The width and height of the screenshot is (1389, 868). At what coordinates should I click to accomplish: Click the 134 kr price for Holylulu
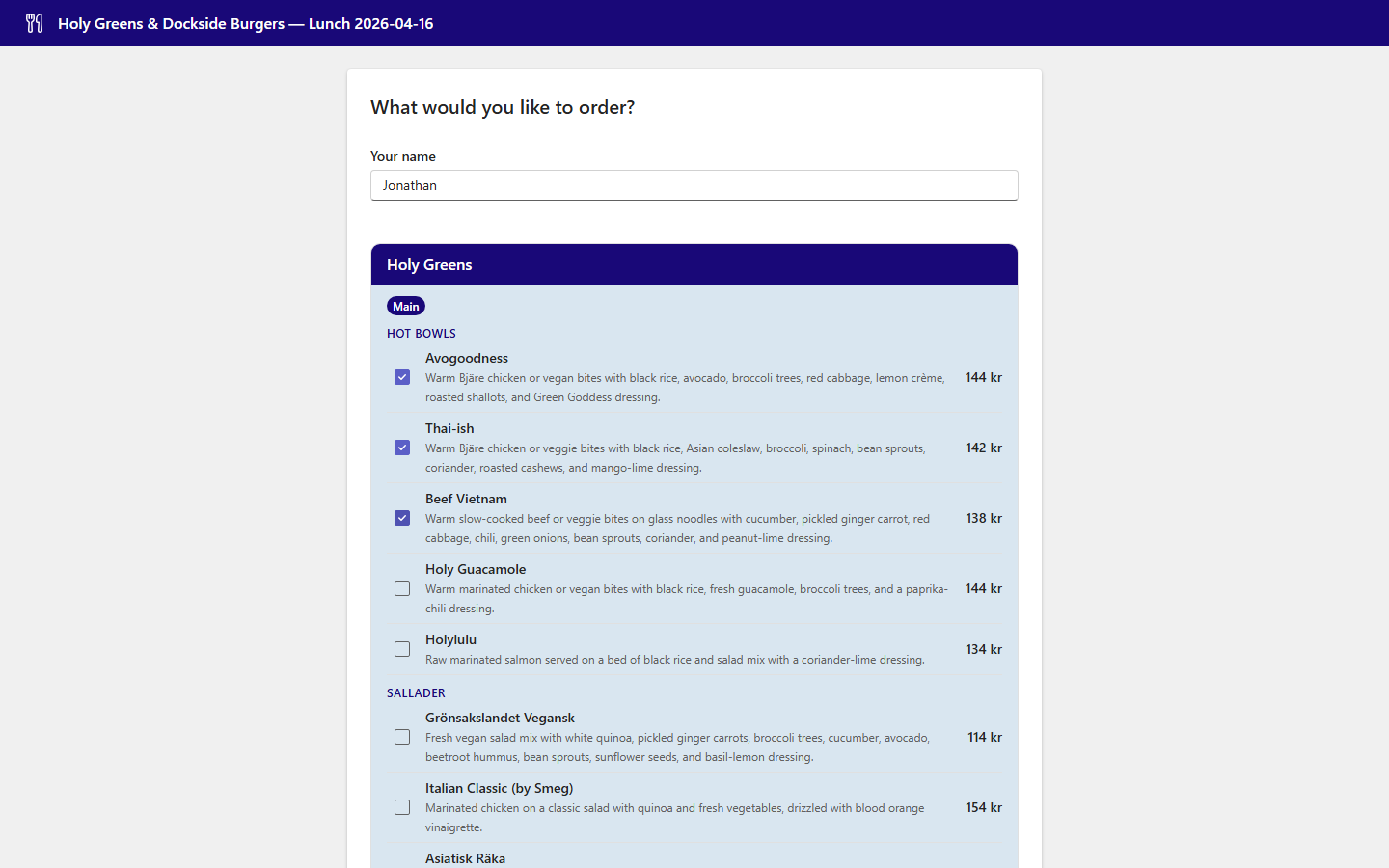point(984,649)
